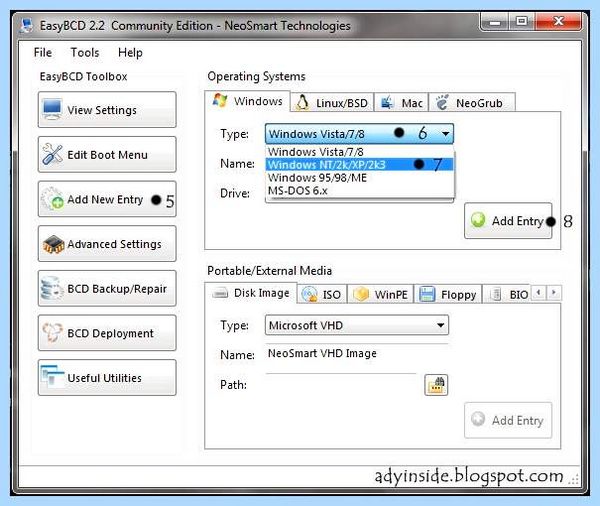Select the Floppy tab

coord(448,294)
